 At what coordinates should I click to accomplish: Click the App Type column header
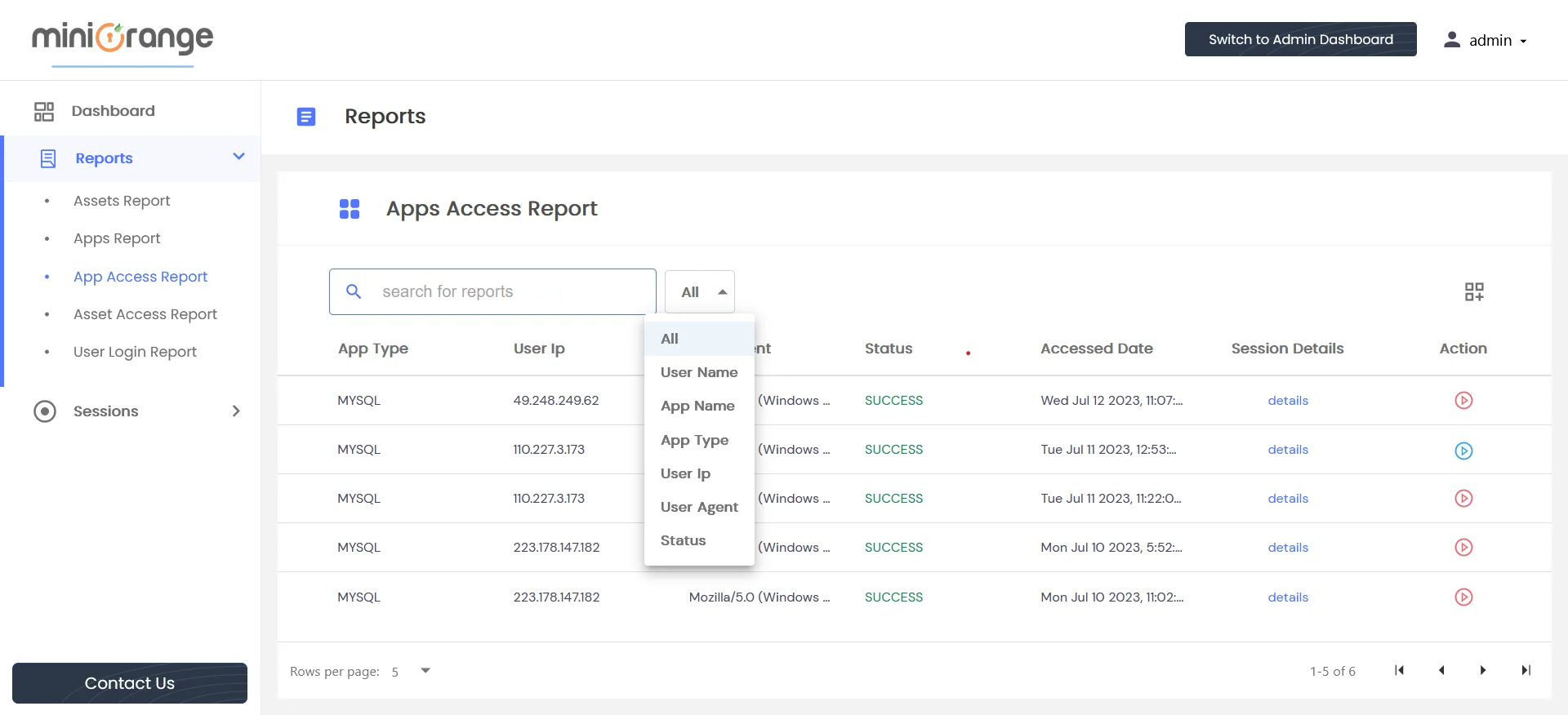tap(373, 349)
